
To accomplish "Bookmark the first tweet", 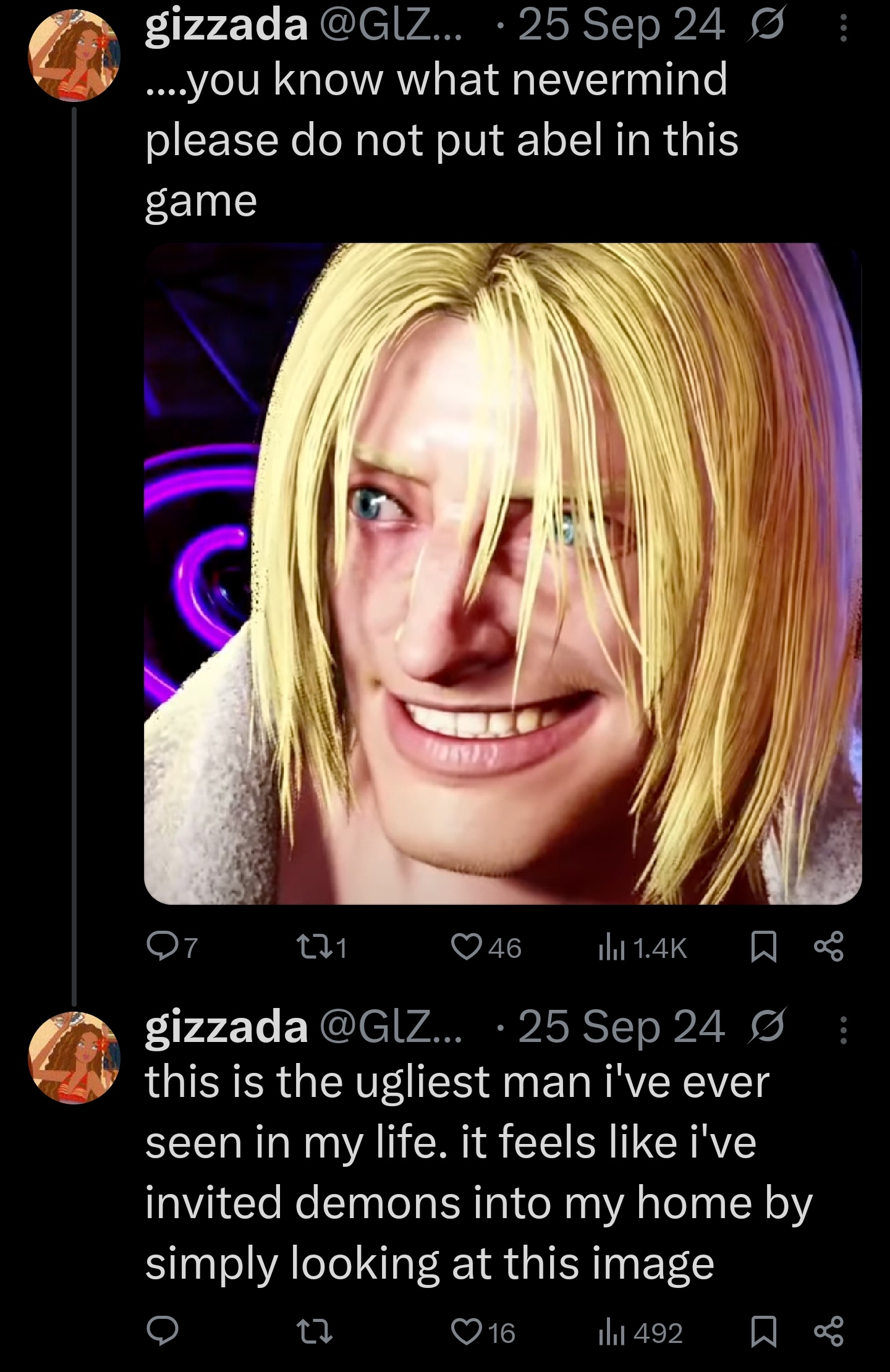I will (763, 947).
